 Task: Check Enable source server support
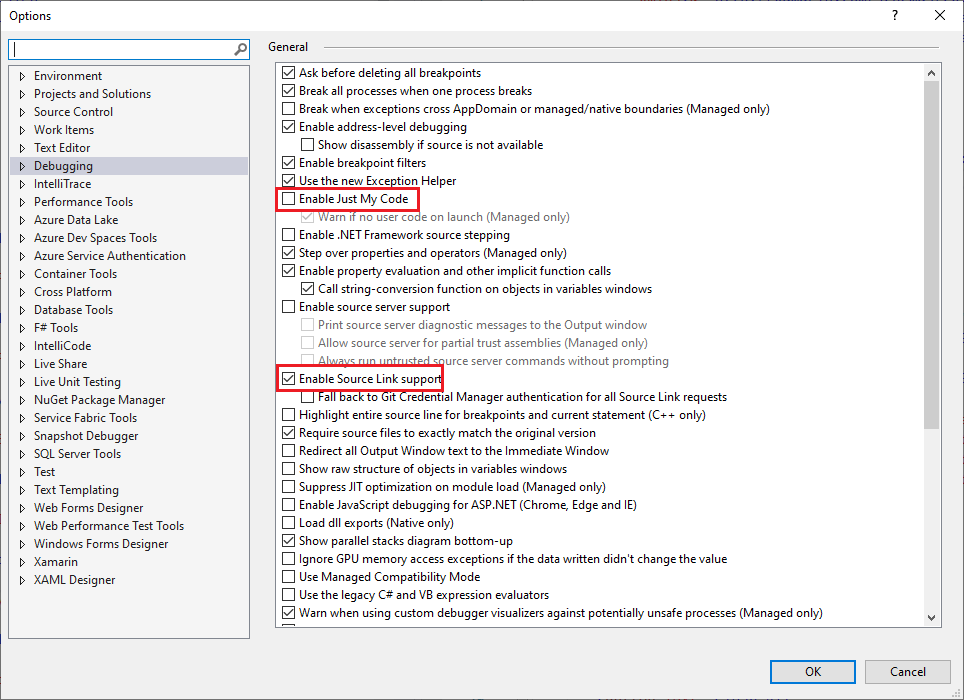click(x=288, y=307)
